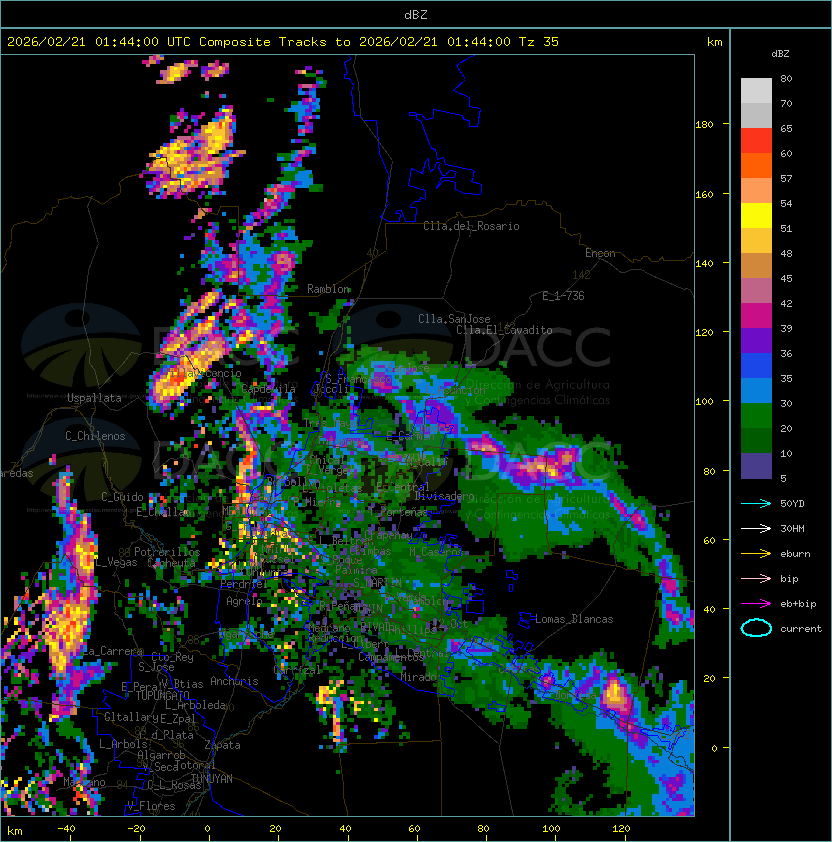The image size is (832, 842).
Task: Click the 'dBZ' label above the color scale
Action: (x=780, y=54)
